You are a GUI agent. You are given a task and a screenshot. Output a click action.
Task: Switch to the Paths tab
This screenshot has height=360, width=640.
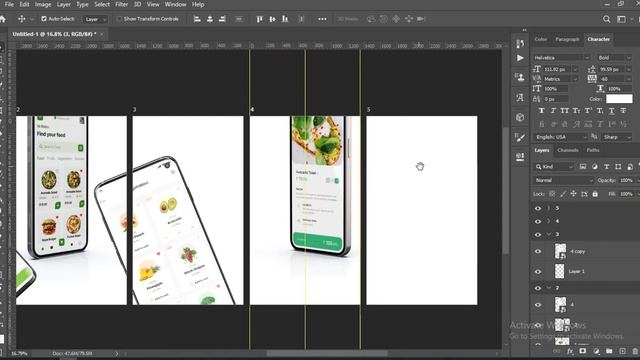(593, 150)
